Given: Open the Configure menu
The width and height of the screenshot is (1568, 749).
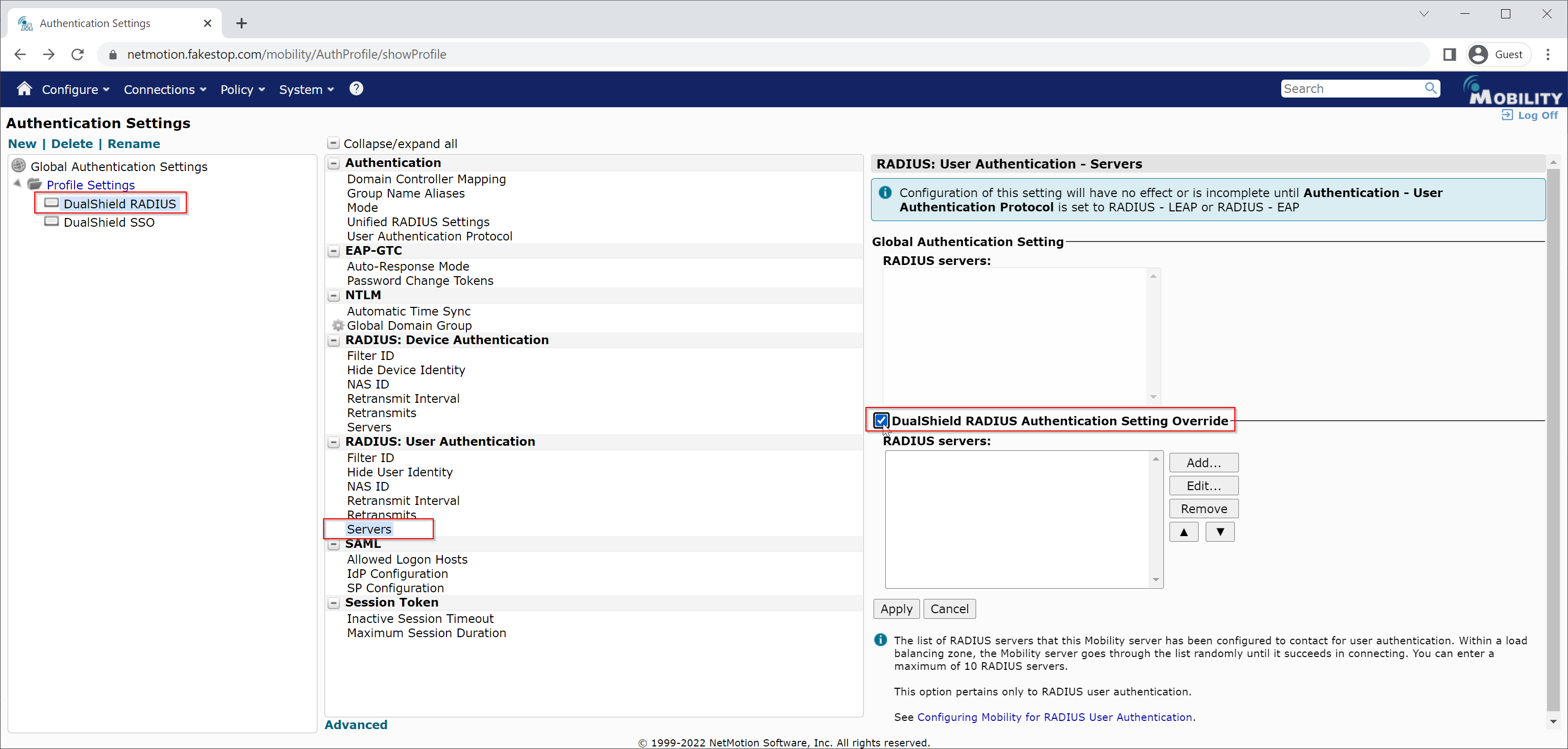Looking at the screenshot, I should pos(75,89).
